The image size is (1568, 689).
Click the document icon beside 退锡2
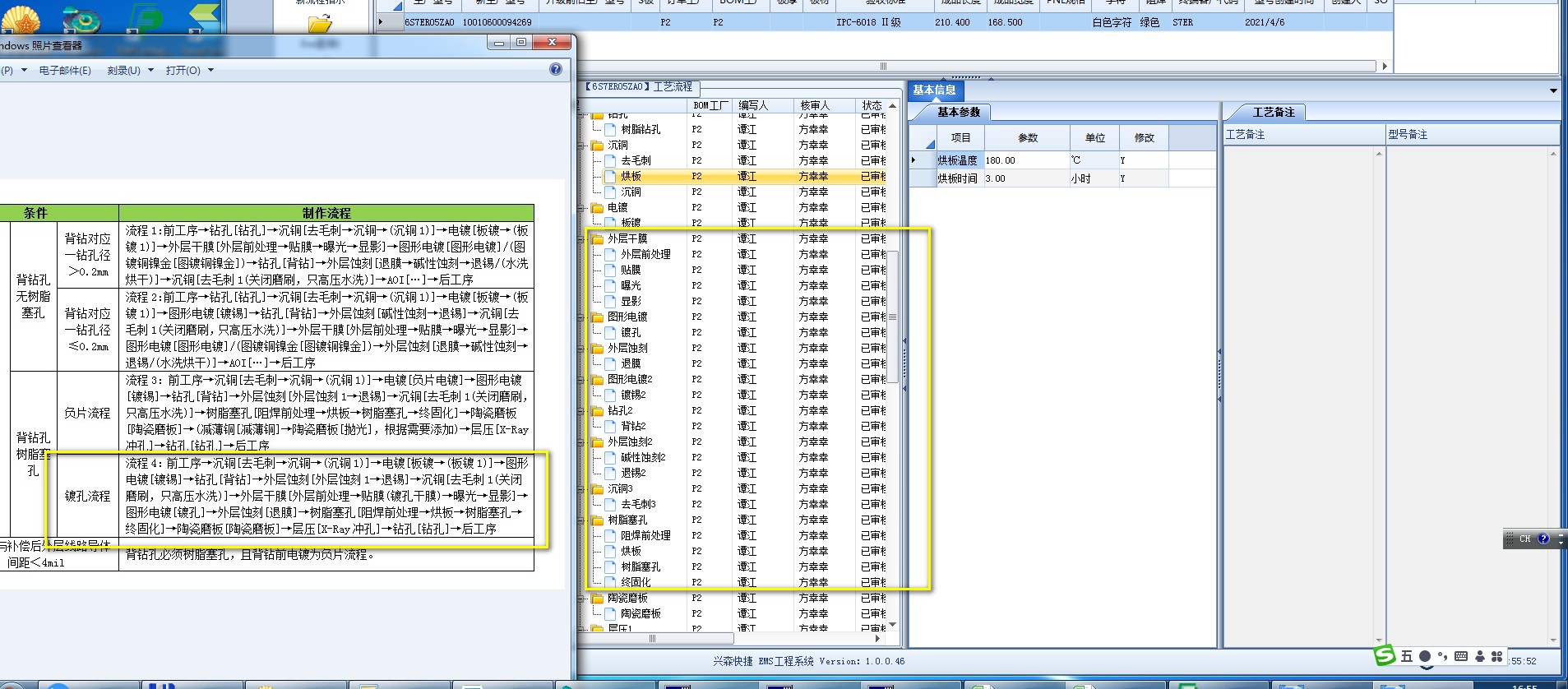click(x=610, y=473)
